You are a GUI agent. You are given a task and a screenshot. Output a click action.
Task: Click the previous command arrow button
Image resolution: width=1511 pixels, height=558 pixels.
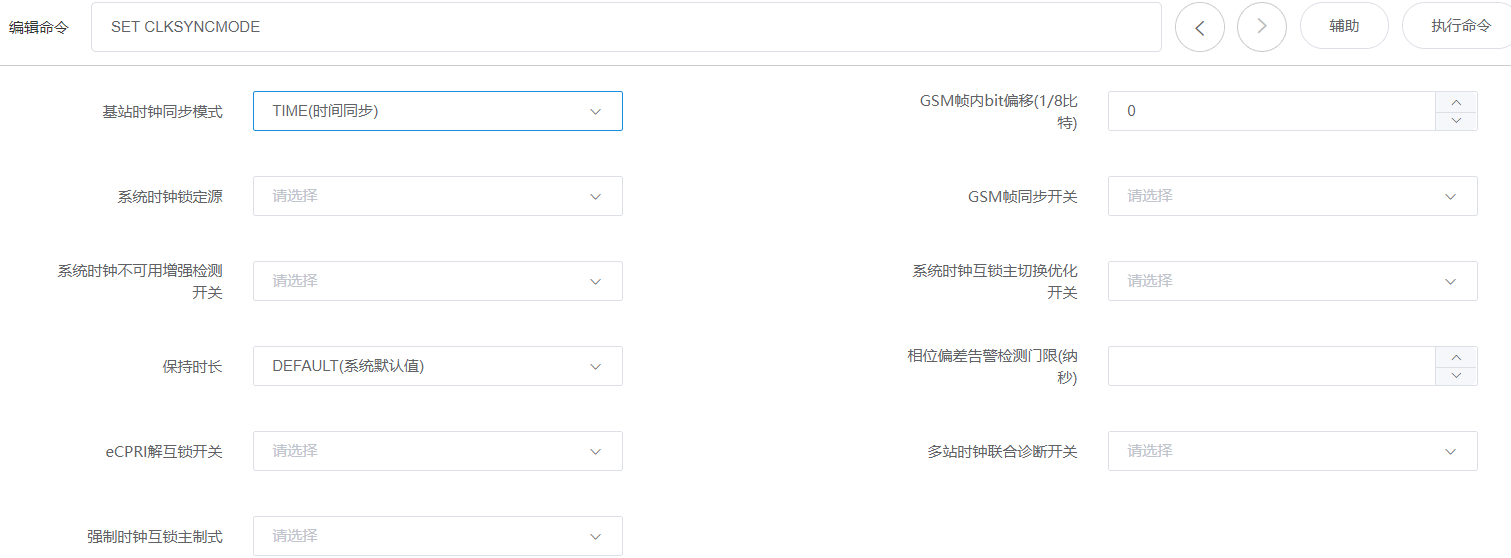pos(1200,27)
